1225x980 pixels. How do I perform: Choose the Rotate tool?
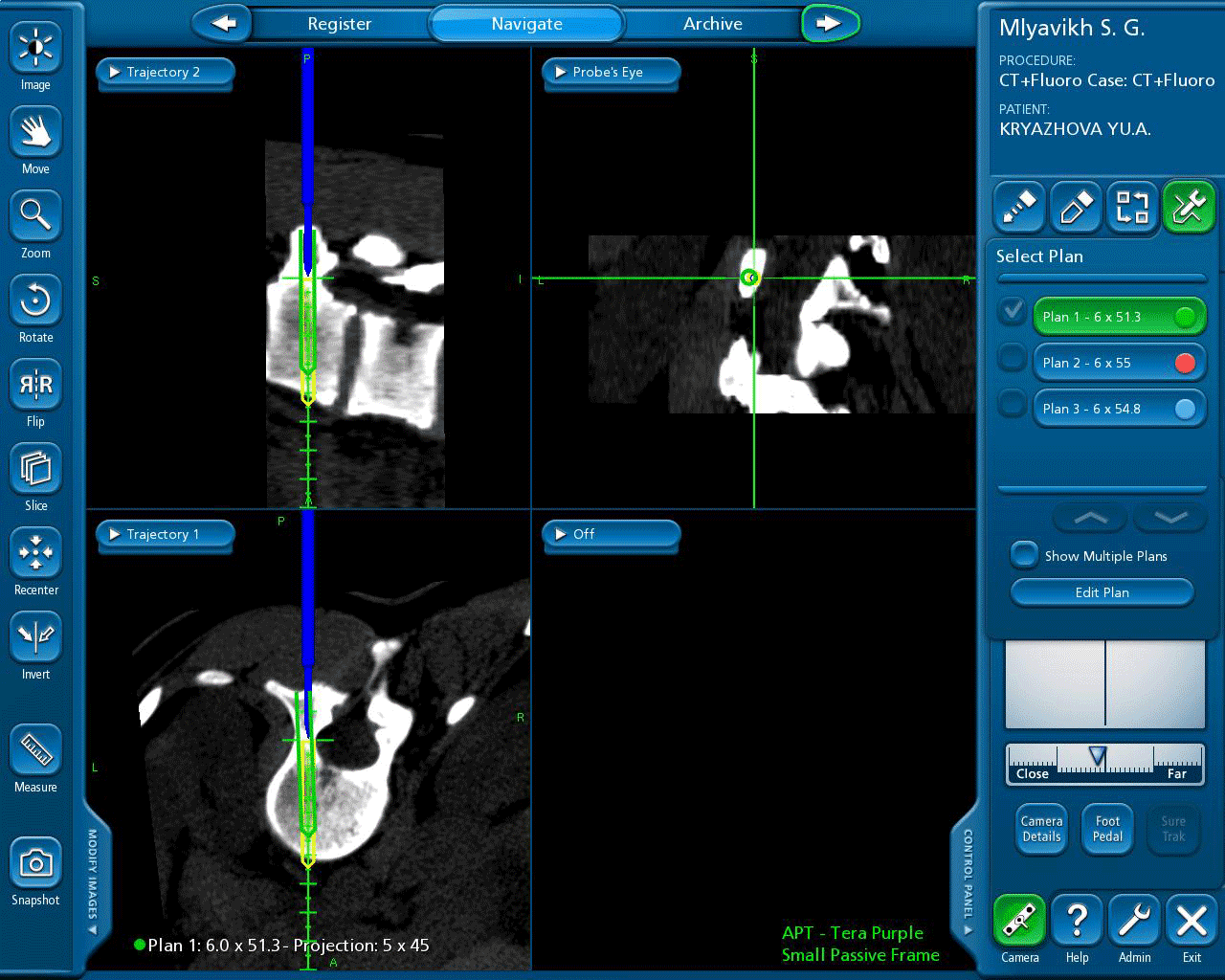(x=35, y=301)
